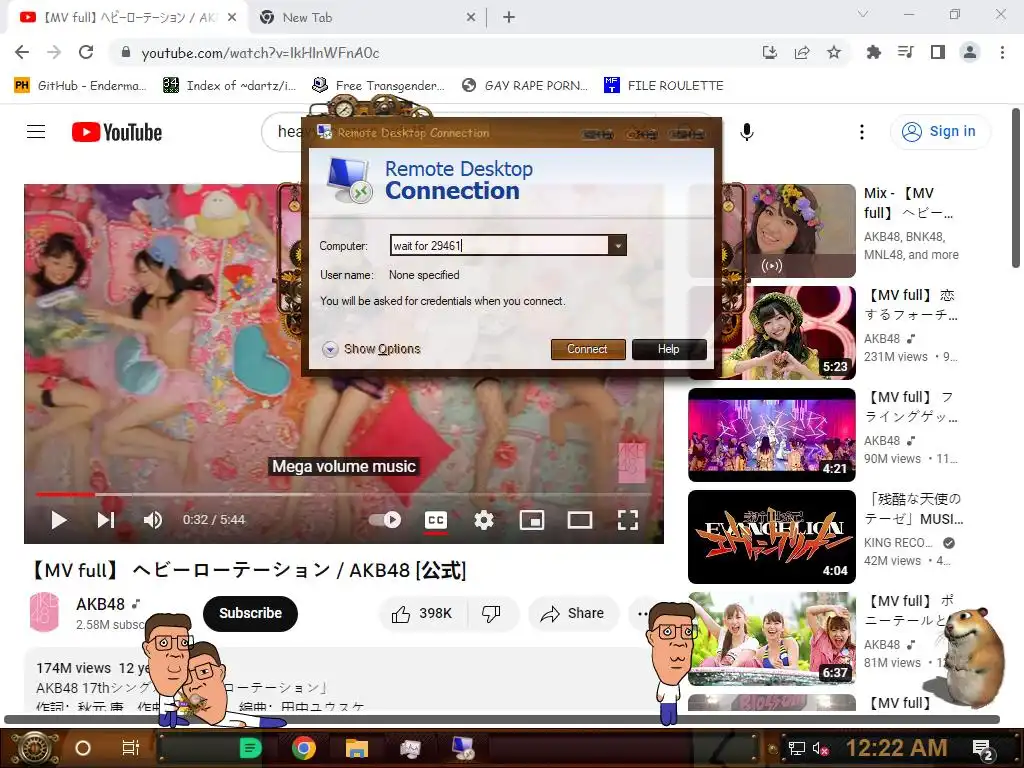The image size is (1024, 768).
Task: Open Task View on the taskbar
Action: [131, 748]
